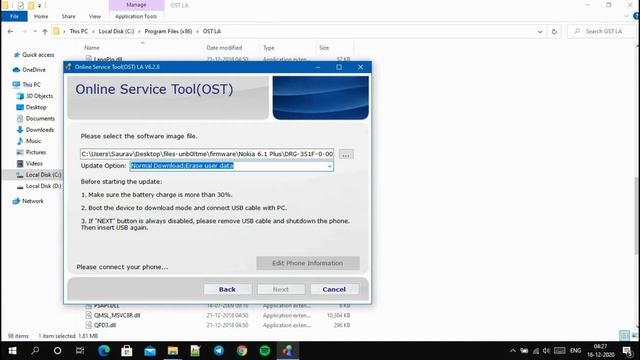Sort files by Date modified column
Viewport: 640px width, 360px height.
tap(224, 48)
